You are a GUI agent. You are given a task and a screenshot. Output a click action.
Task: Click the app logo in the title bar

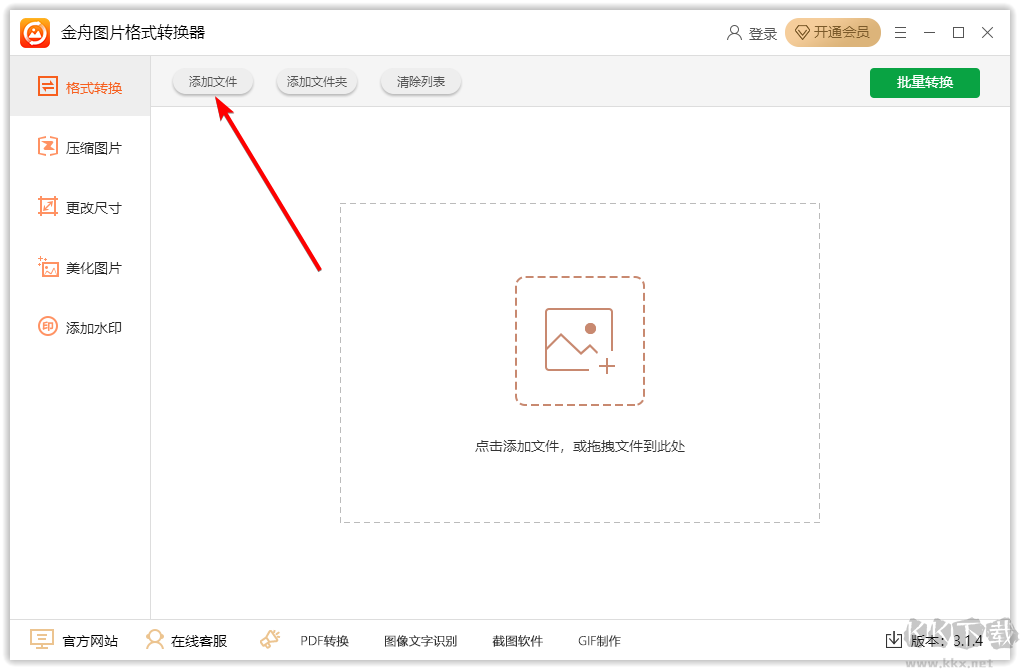click(33, 31)
